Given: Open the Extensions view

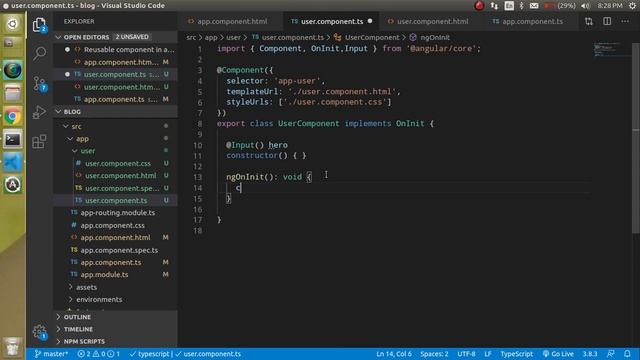Looking at the screenshot, I should click(40, 141).
